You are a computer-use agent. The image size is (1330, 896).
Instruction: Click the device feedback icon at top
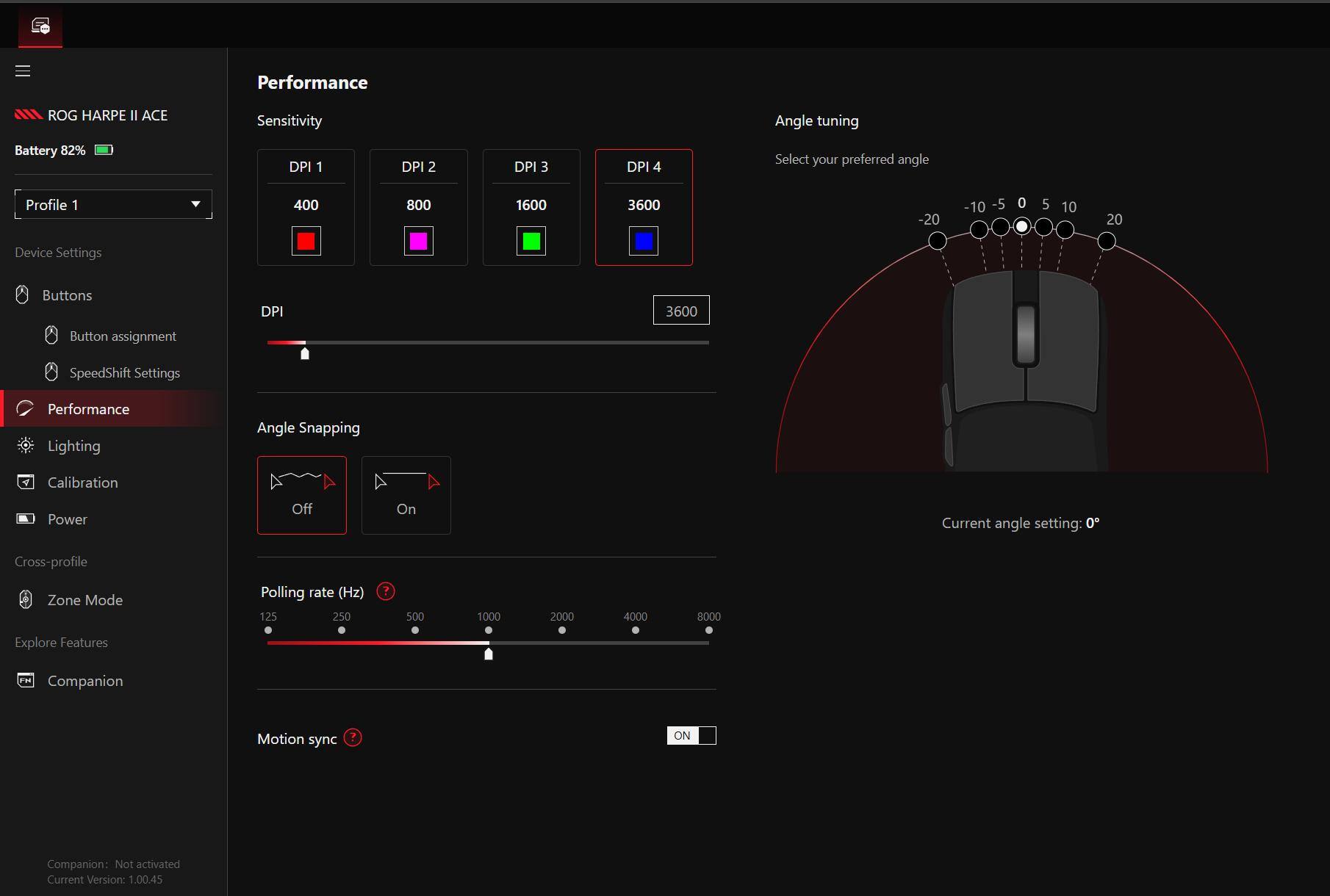(40, 26)
